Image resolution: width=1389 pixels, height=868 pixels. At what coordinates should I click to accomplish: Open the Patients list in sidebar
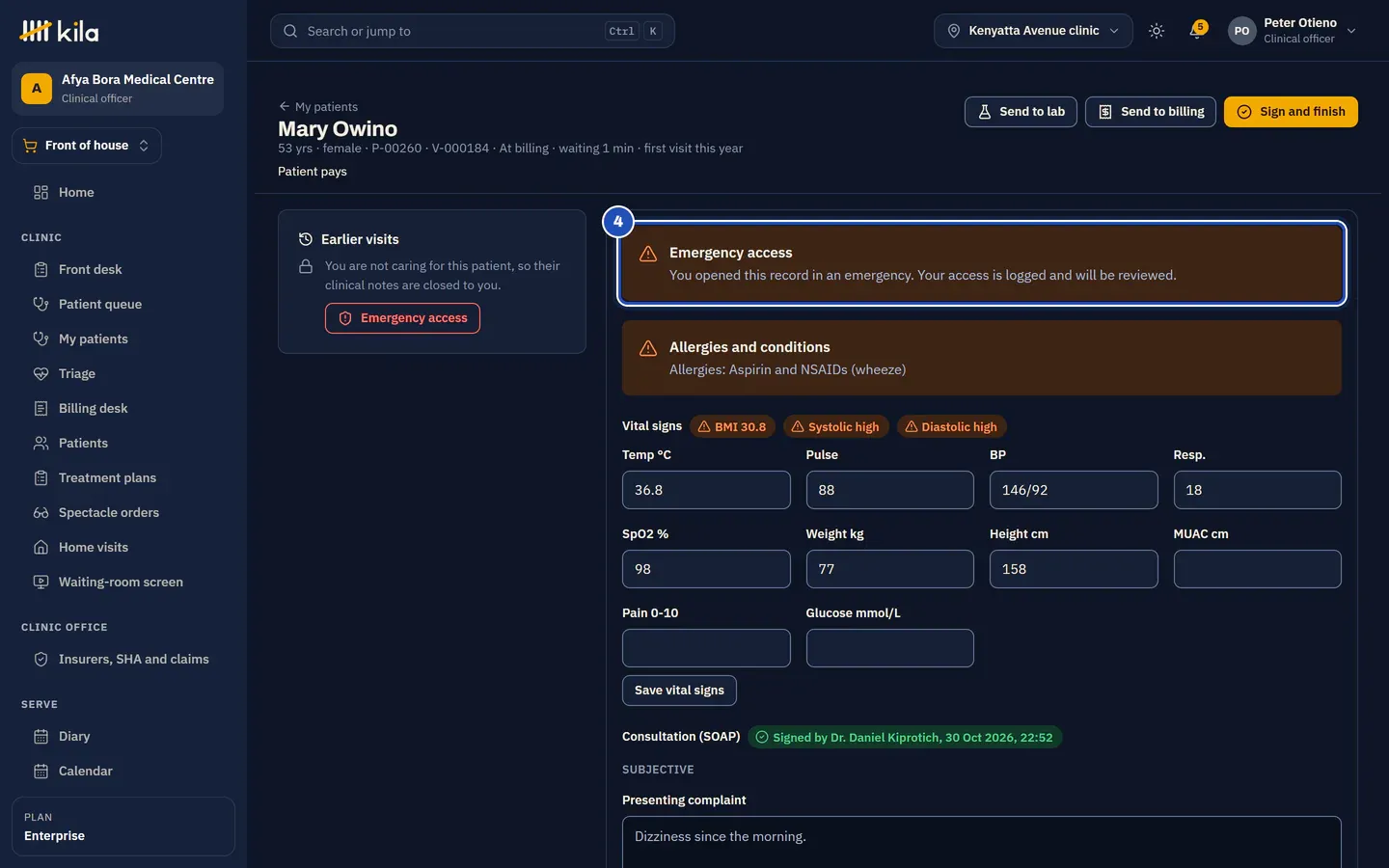click(x=123, y=443)
